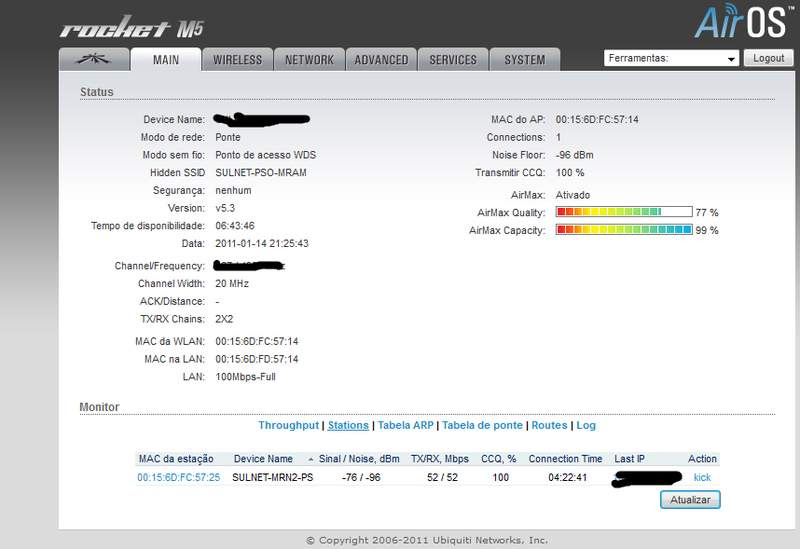Sort by CCQ, % column

(x=498, y=459)
